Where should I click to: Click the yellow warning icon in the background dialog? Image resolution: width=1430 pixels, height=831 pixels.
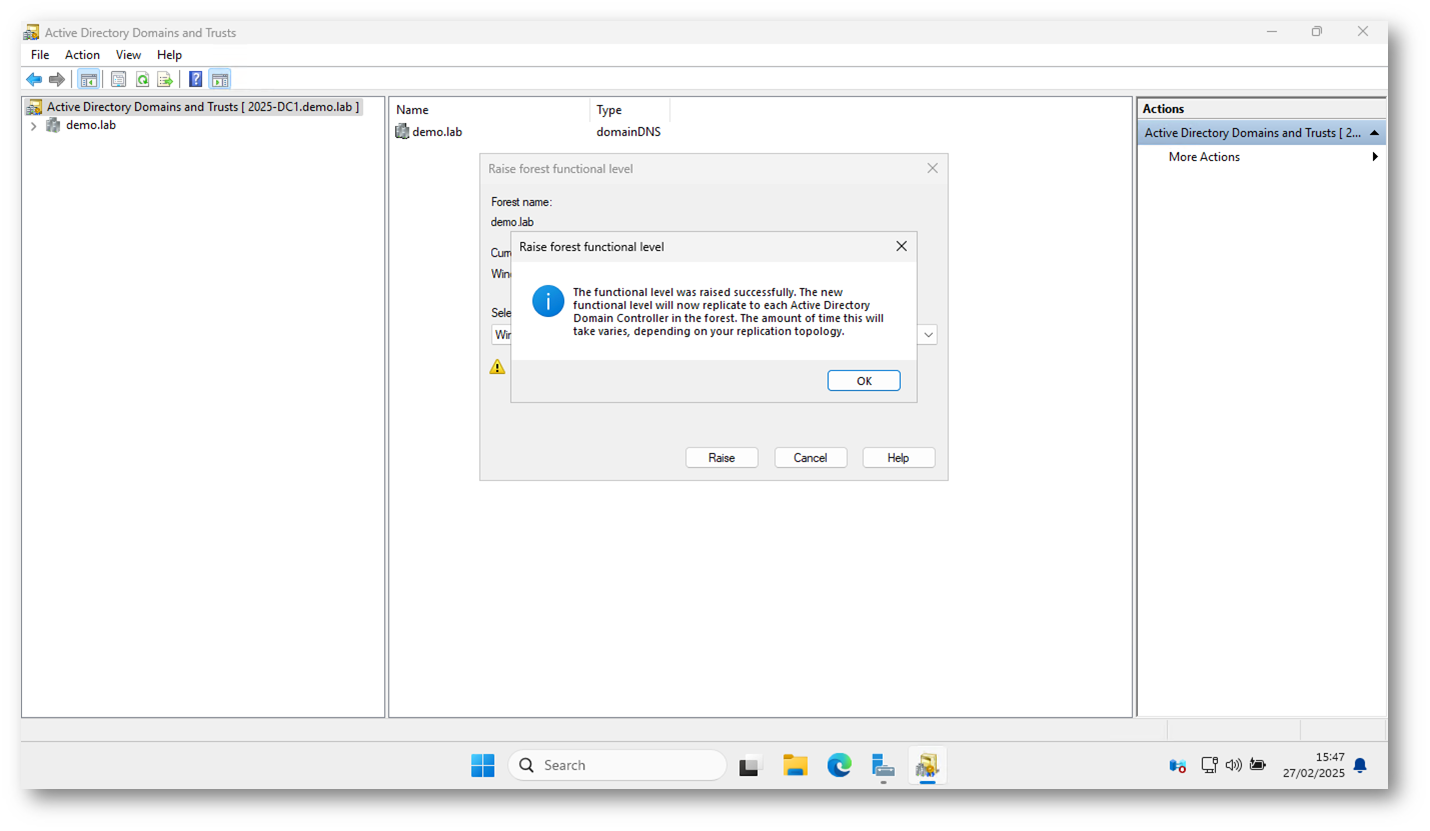click(497, 367)
